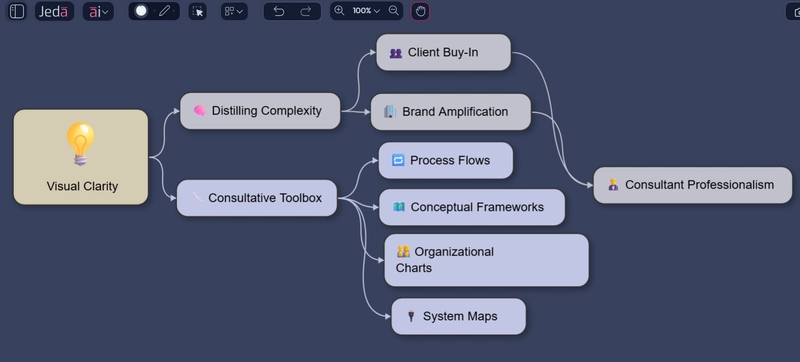Select the Process Flows node
The width and height of the screenshot is (800, 362).
(x=445, y=161)
